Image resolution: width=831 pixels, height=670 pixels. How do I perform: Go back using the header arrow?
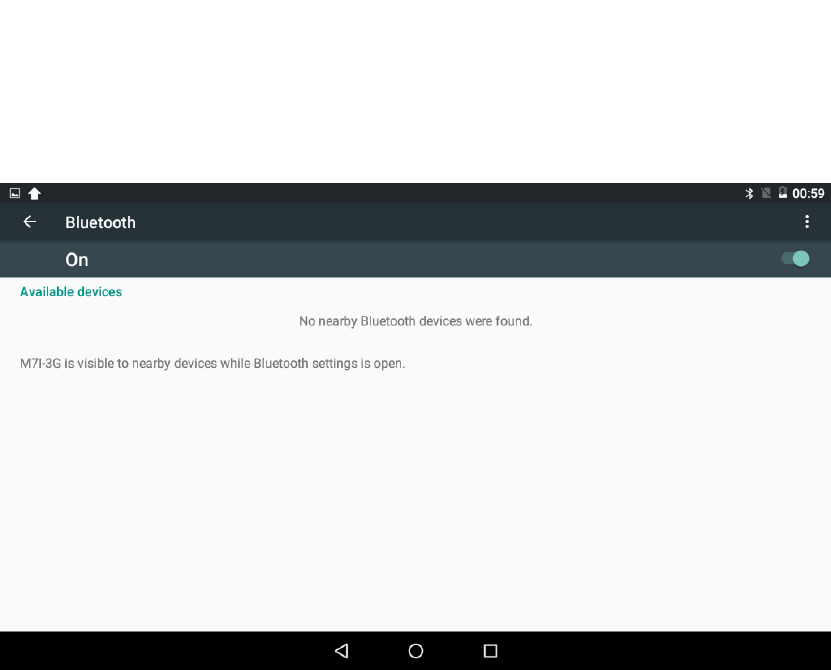pyautogui.click(x=30, y=222)
